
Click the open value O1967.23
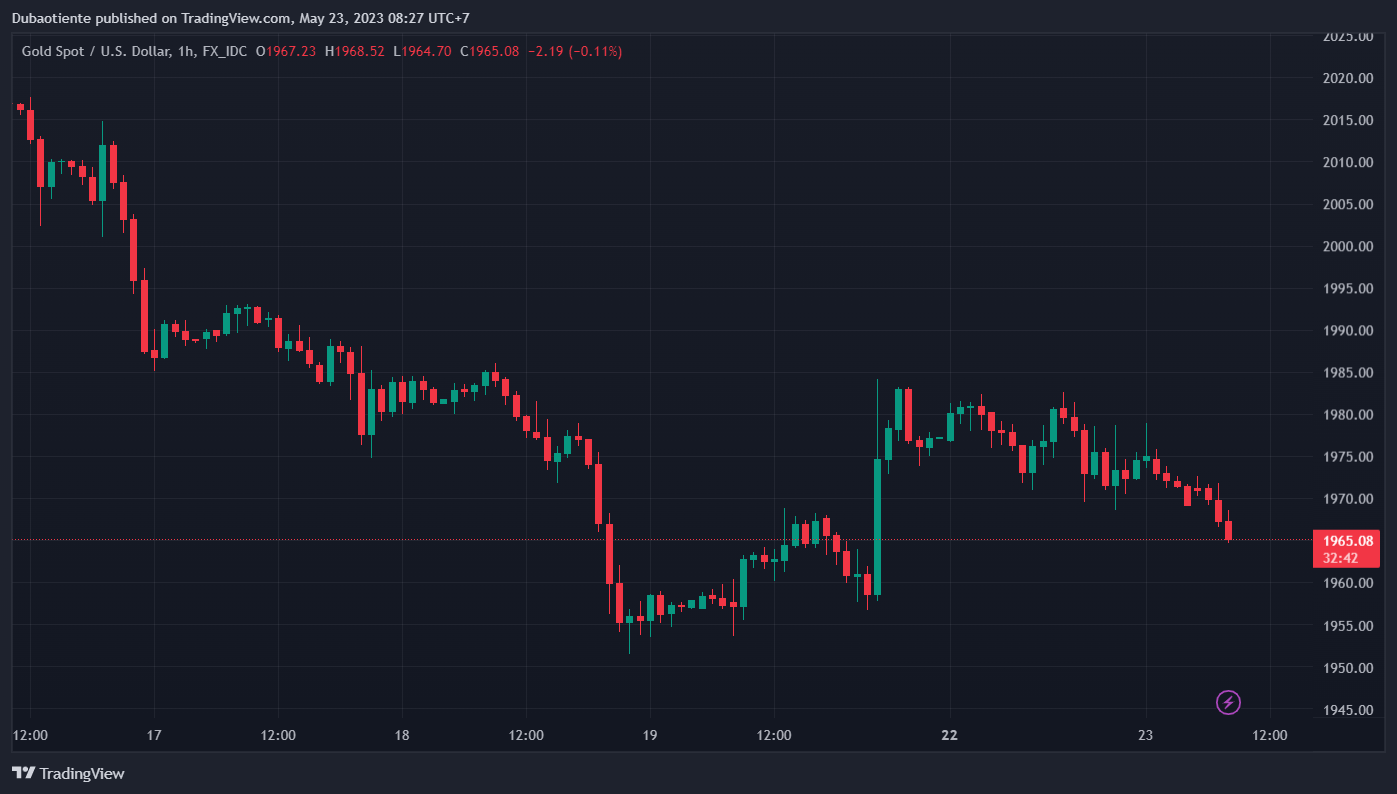click(286, 51)
